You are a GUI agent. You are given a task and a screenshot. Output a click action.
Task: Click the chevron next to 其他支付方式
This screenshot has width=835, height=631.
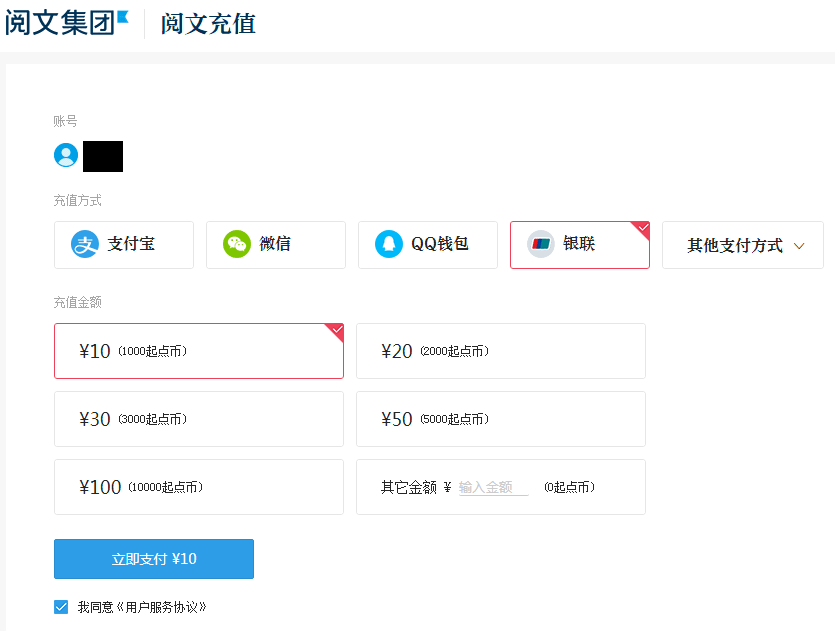[x=799, y=246]
